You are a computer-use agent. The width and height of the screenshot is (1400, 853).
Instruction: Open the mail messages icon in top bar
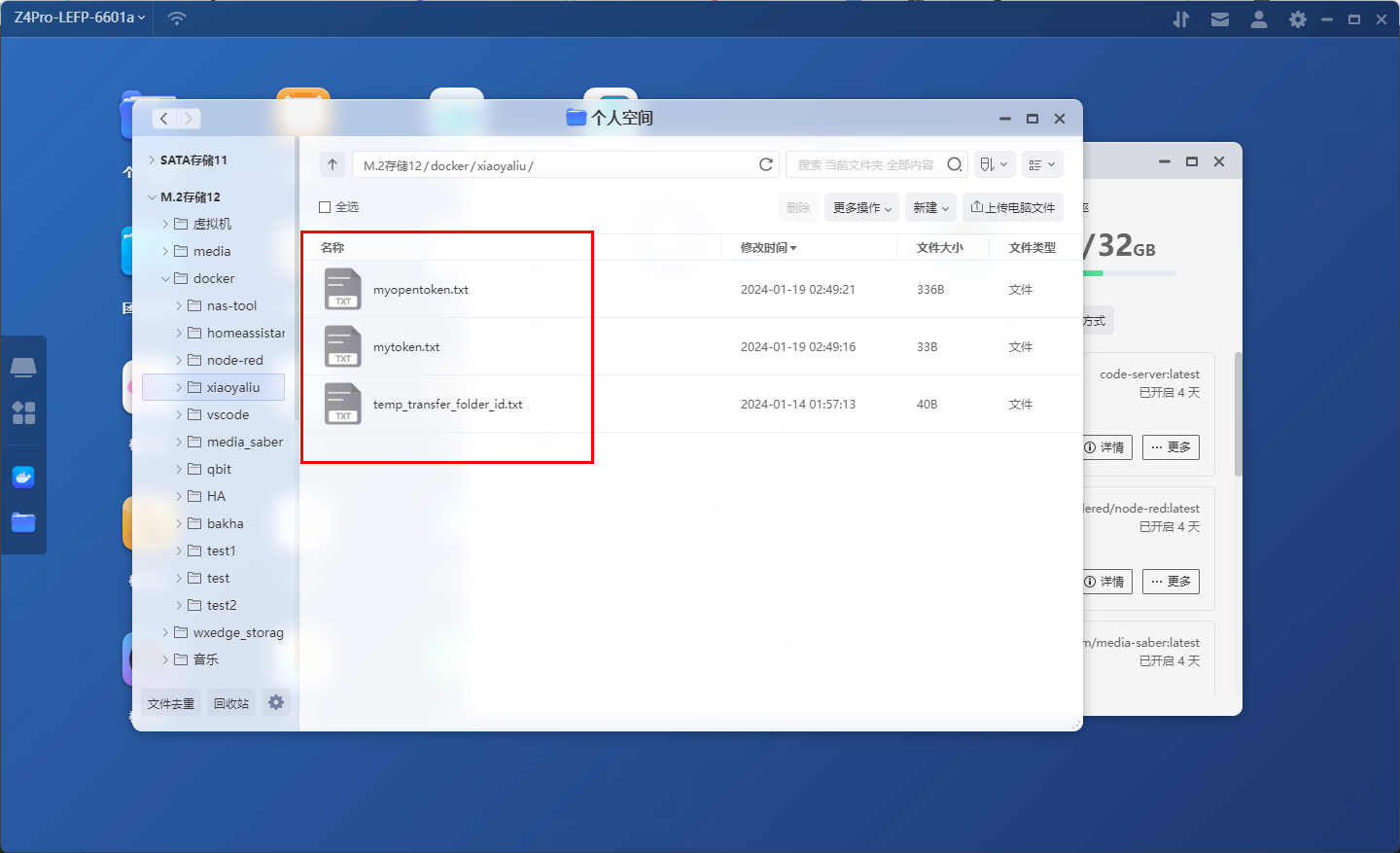[x=1220, y=19]
